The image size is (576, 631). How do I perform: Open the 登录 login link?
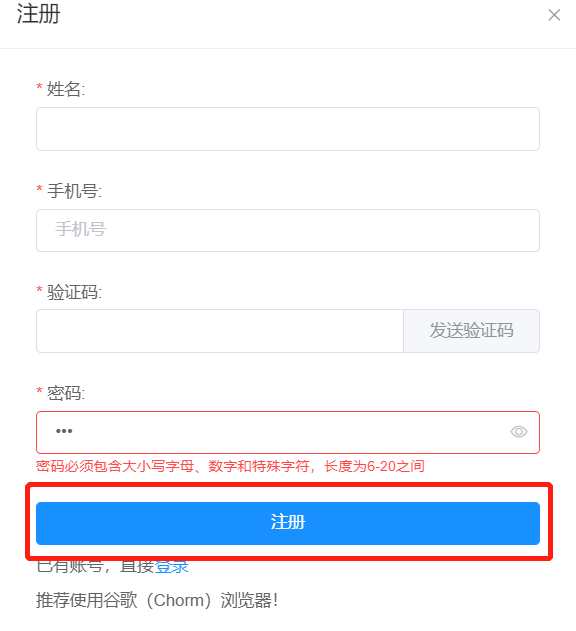pos(171,566)
